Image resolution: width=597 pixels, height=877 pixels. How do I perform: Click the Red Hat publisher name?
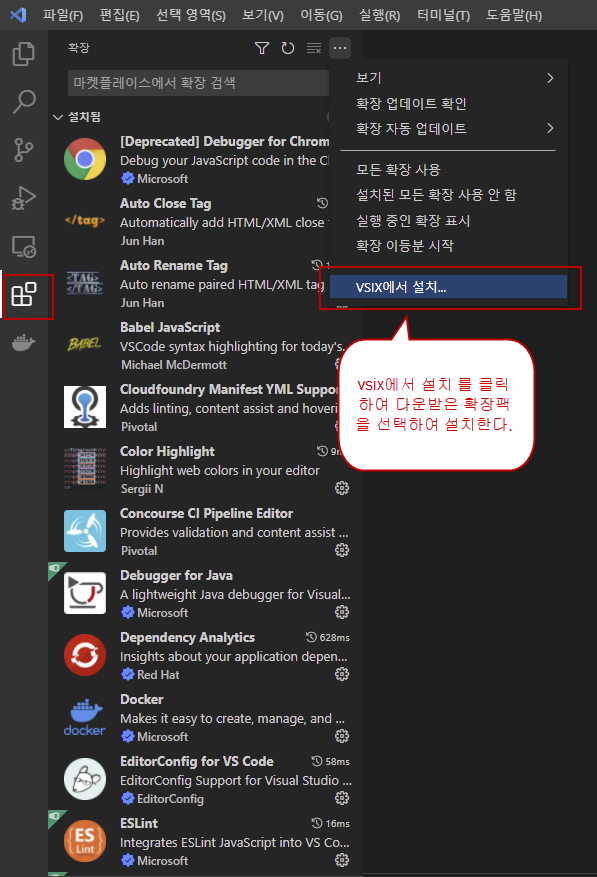tap(158, 675)
